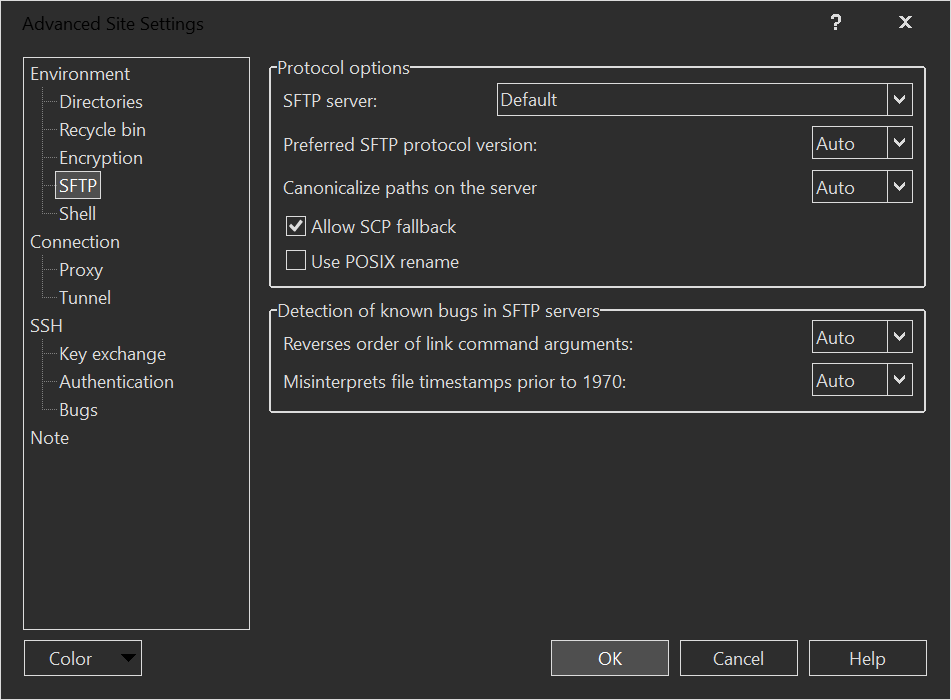Open Reverses order of link command arguments dropdown
951x700 pixels.
862,337
